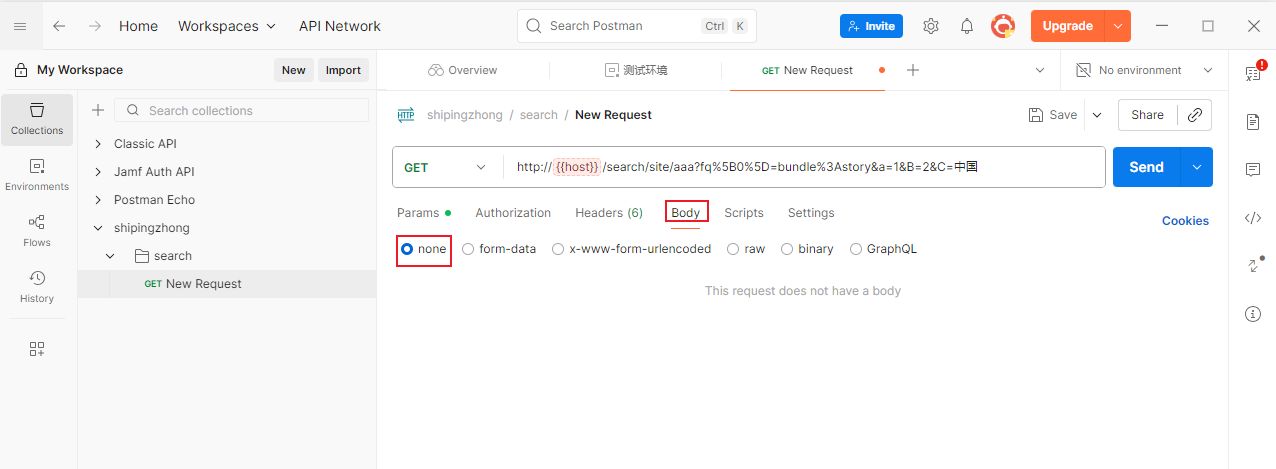1276x469 pixels.
Task: Open the Authorization tab
Action: [513, 213]
